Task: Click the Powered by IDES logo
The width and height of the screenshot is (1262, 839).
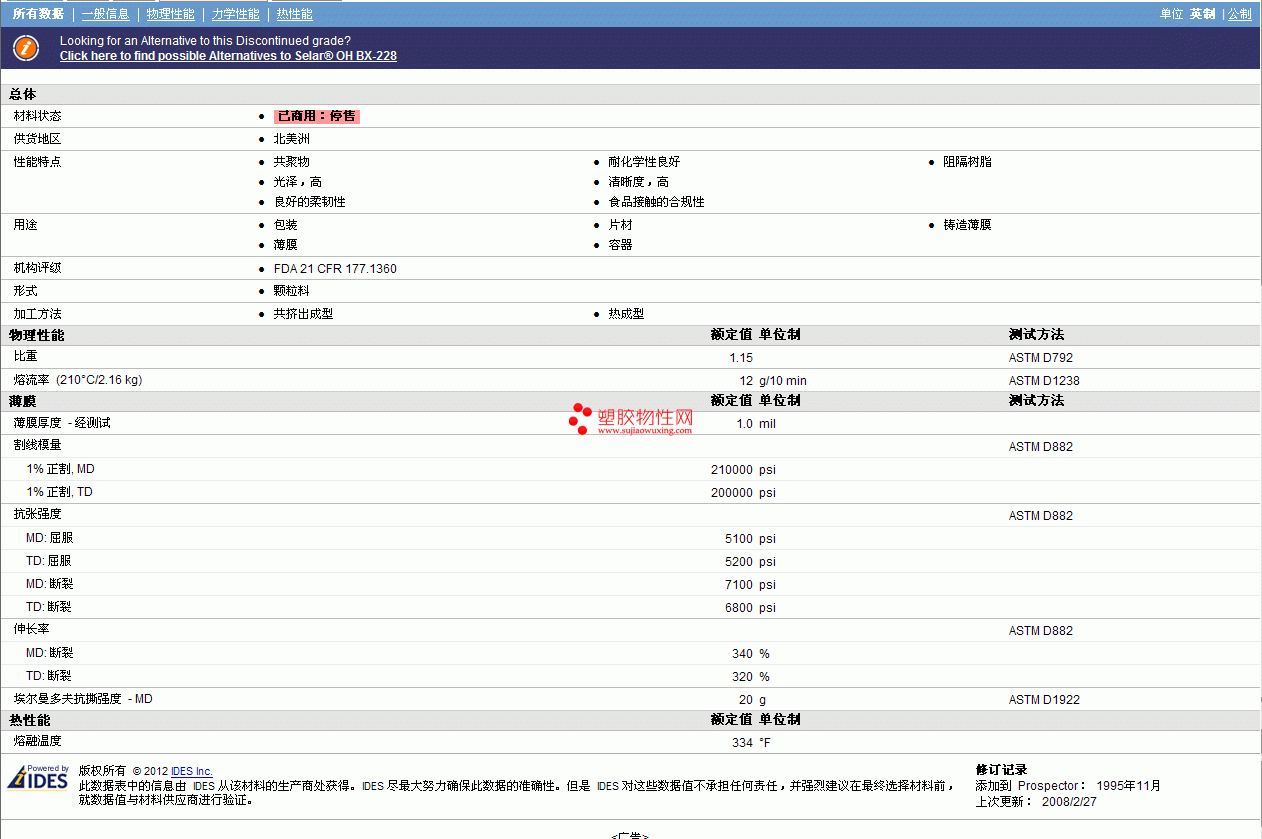Action: tap(38, 777)
